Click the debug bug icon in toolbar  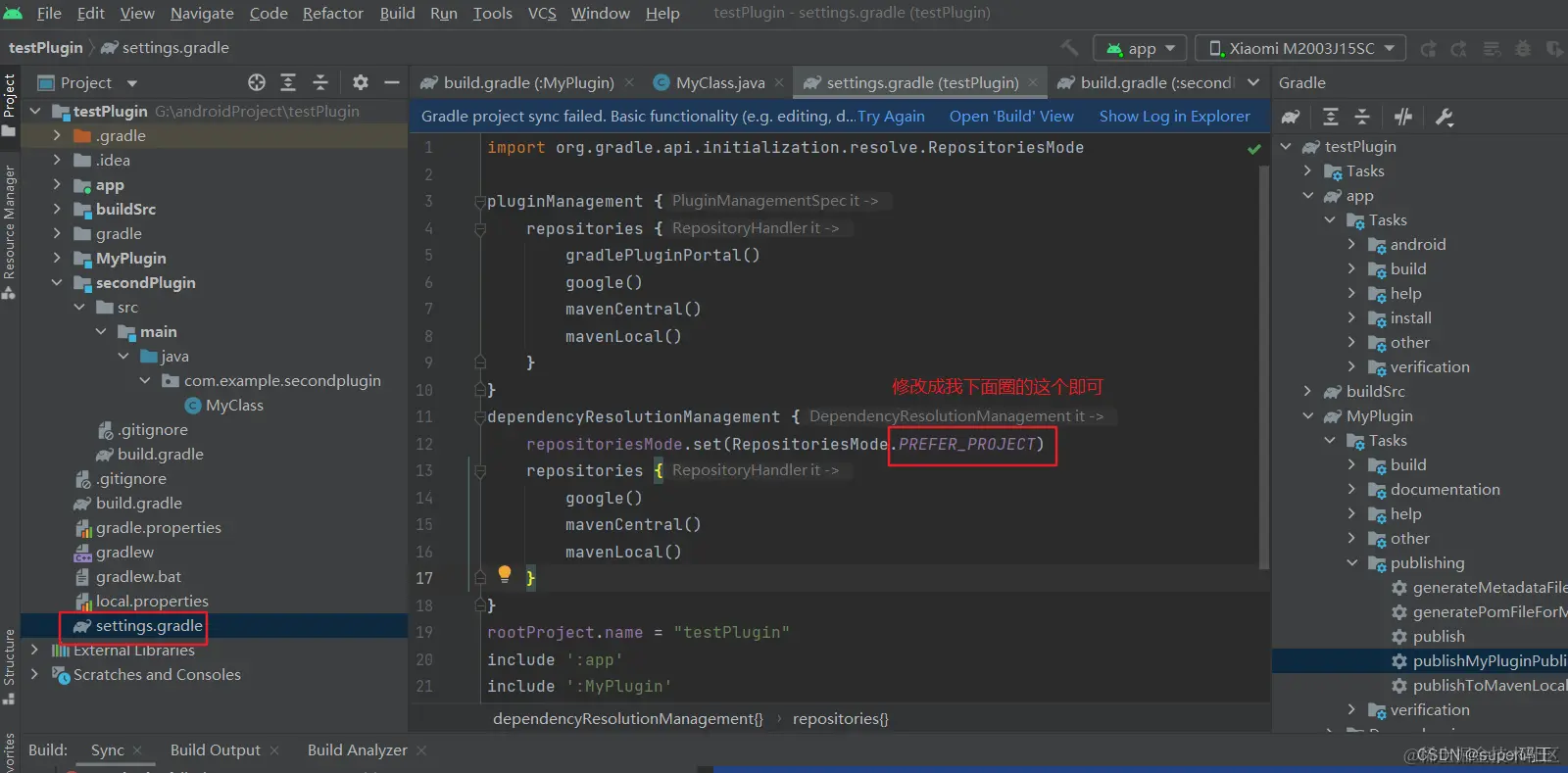pyautogui.click(x=1523, y=48)
